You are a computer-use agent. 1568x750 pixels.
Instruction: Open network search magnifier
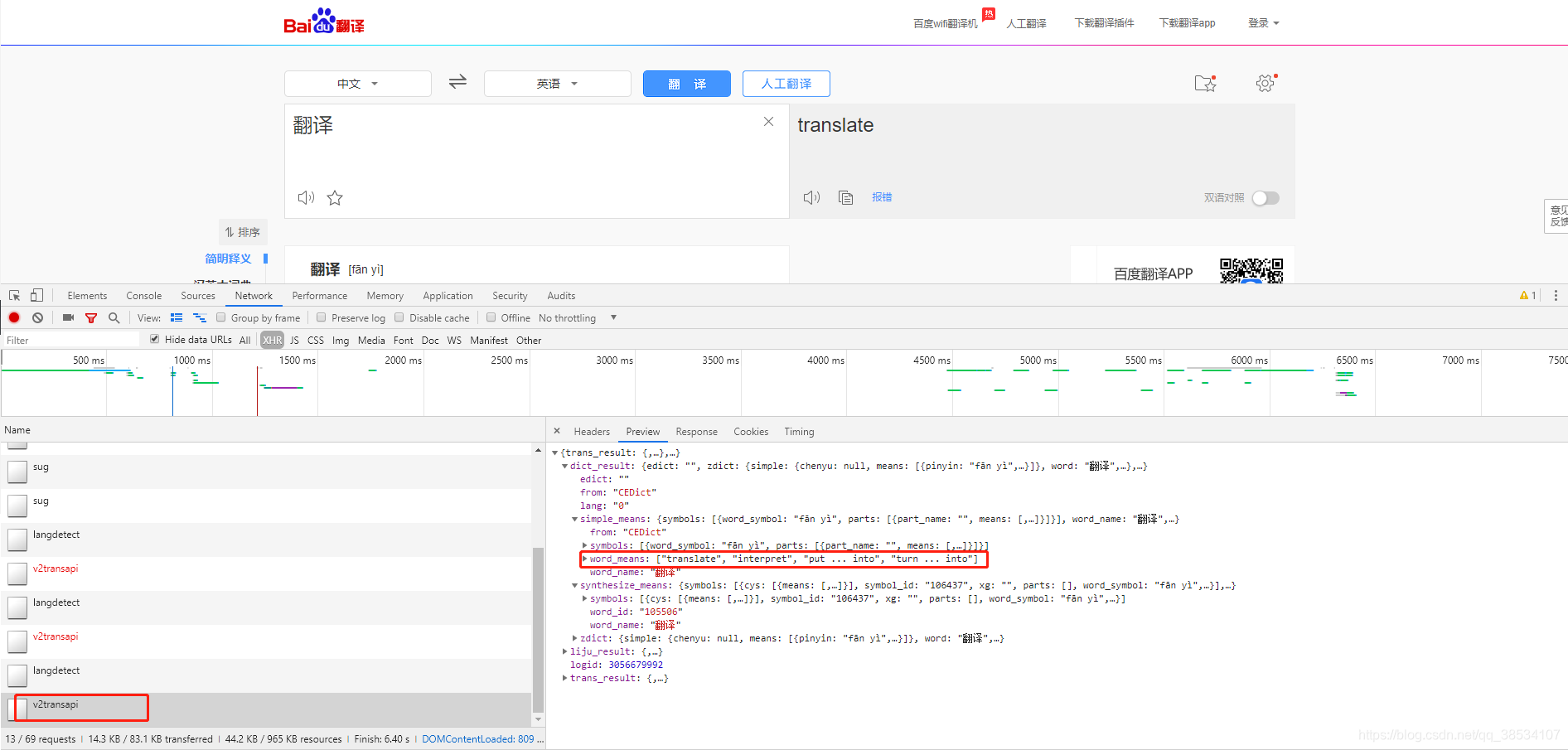pyautogui.click(x=114, y=317)
